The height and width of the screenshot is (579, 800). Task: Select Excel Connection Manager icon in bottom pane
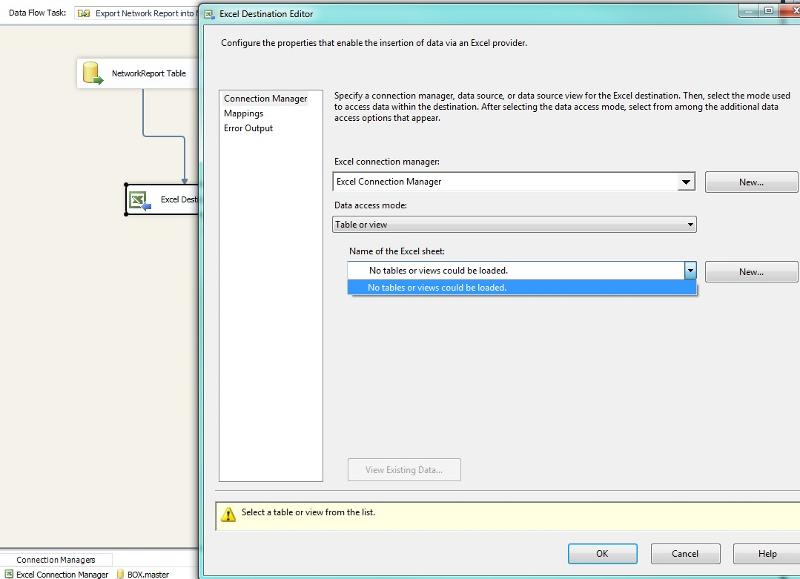tap(8, 574)
